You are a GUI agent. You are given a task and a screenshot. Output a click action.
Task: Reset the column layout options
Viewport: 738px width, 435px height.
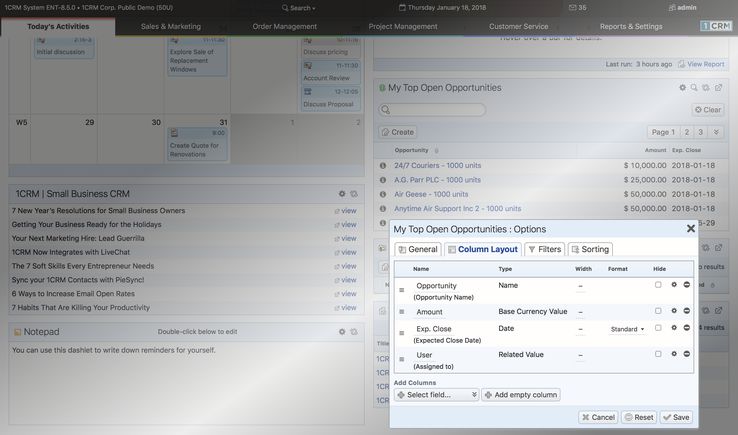(639, 417)
